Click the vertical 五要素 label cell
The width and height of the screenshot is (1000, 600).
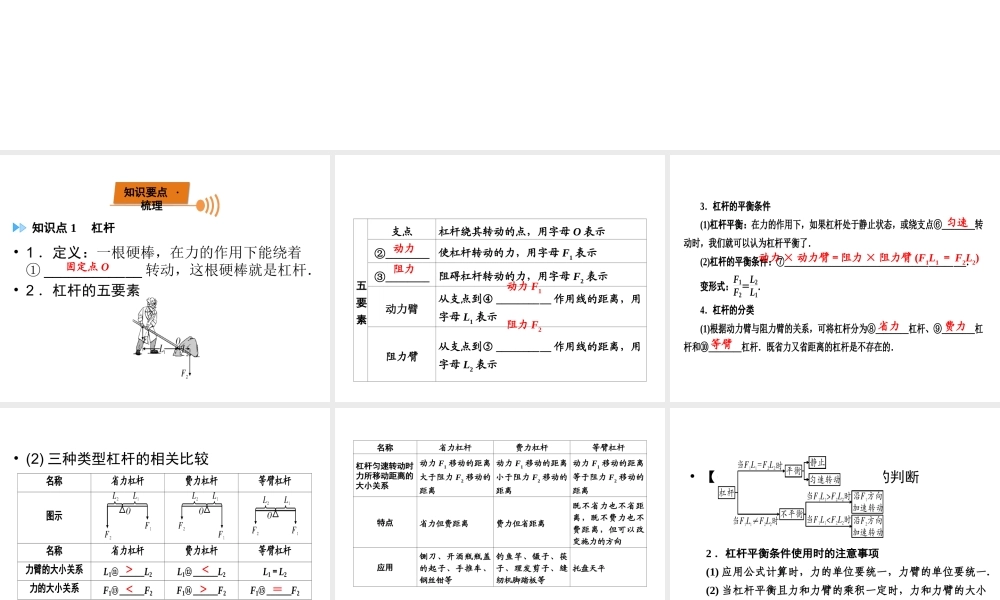361,302
